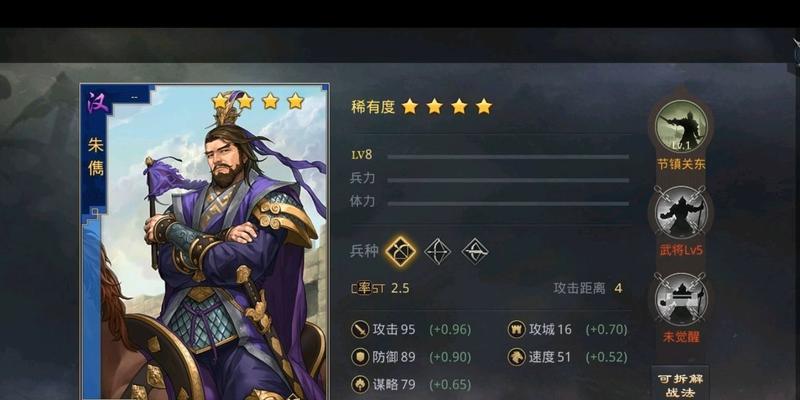Select the highlighted archer troop type icon

click(400, 252)
